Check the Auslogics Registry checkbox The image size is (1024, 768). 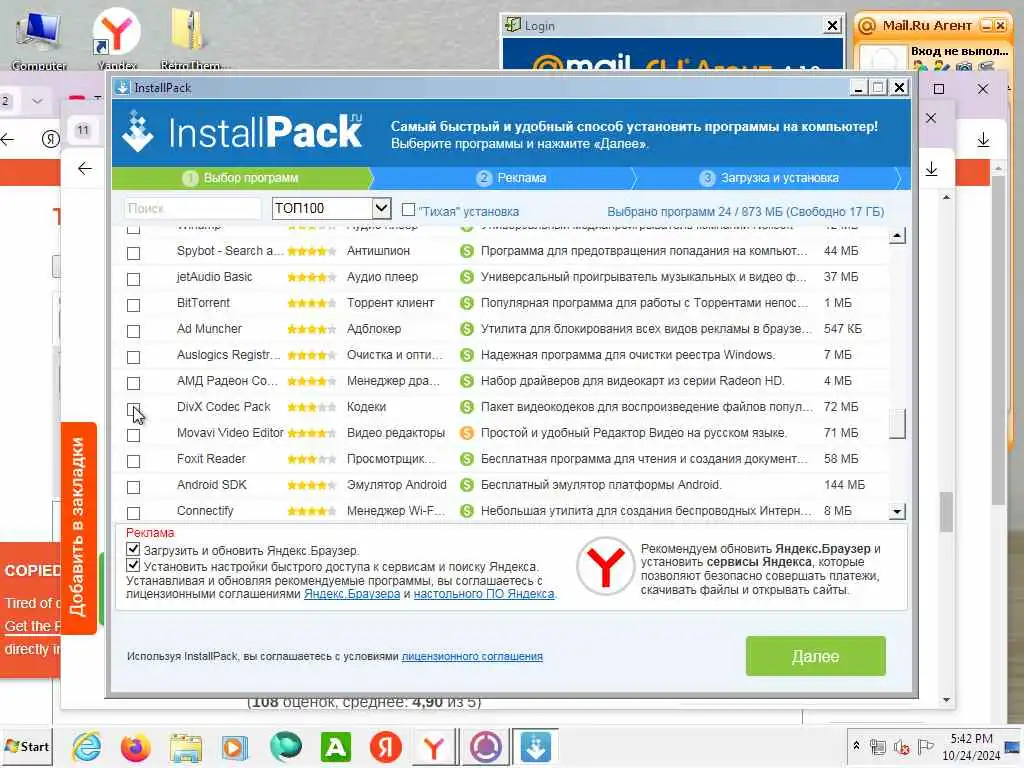133,357
